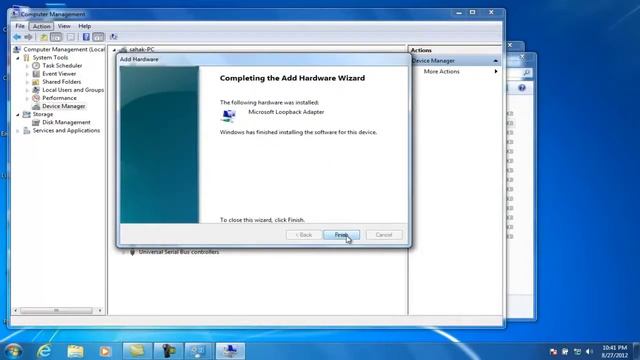Launch Internet Explorer from the taskbar
The image size is (640, 360).
[44, 351]
